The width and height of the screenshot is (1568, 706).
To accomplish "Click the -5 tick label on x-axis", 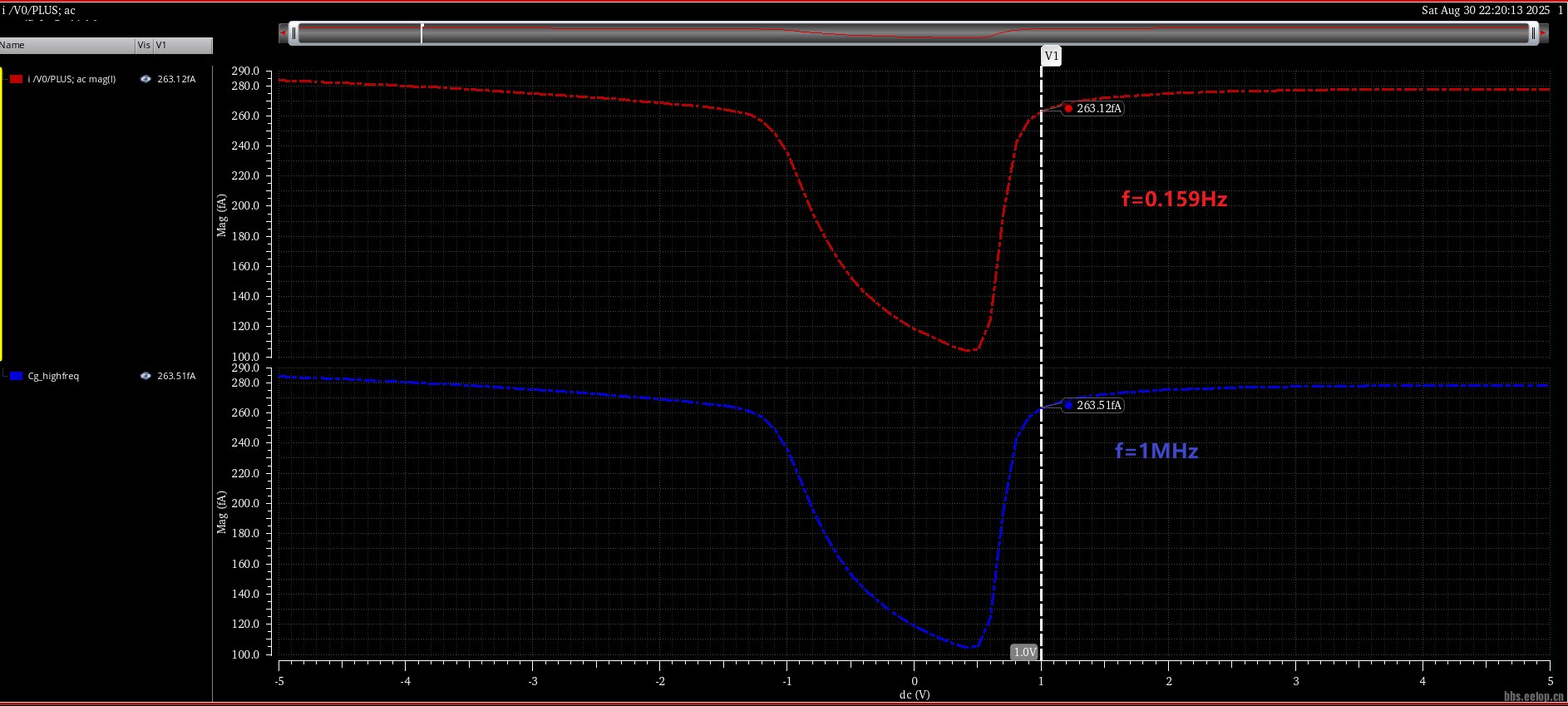I will pyautogui.click(x=279, y=681).
